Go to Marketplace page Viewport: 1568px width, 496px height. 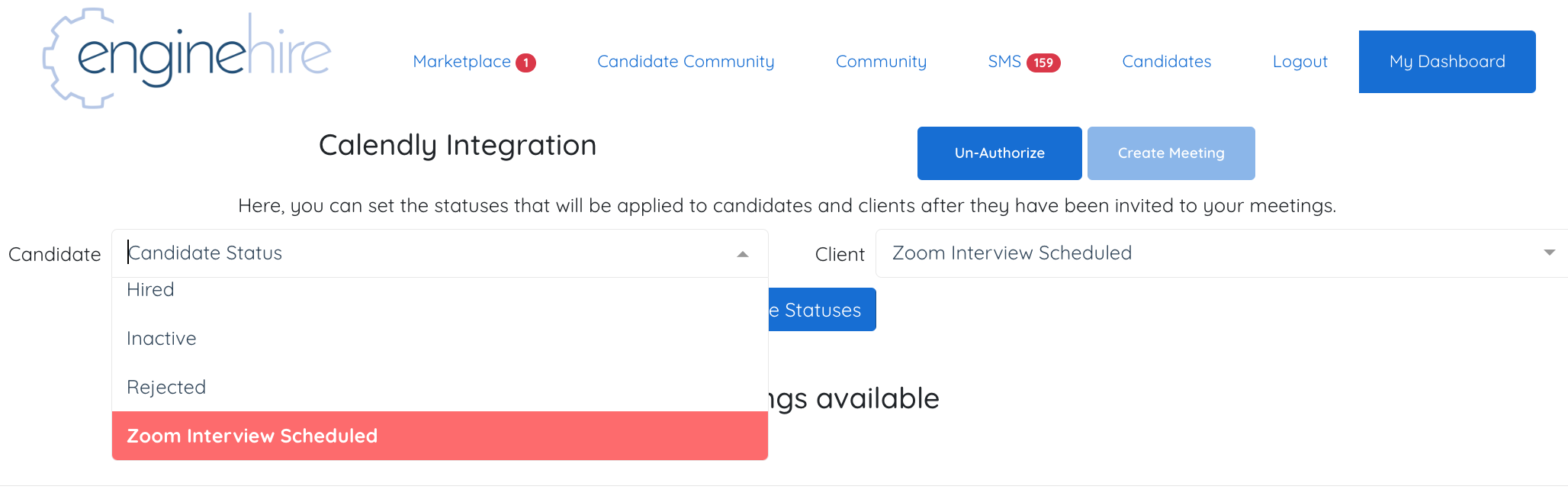[x=461, y=62]
